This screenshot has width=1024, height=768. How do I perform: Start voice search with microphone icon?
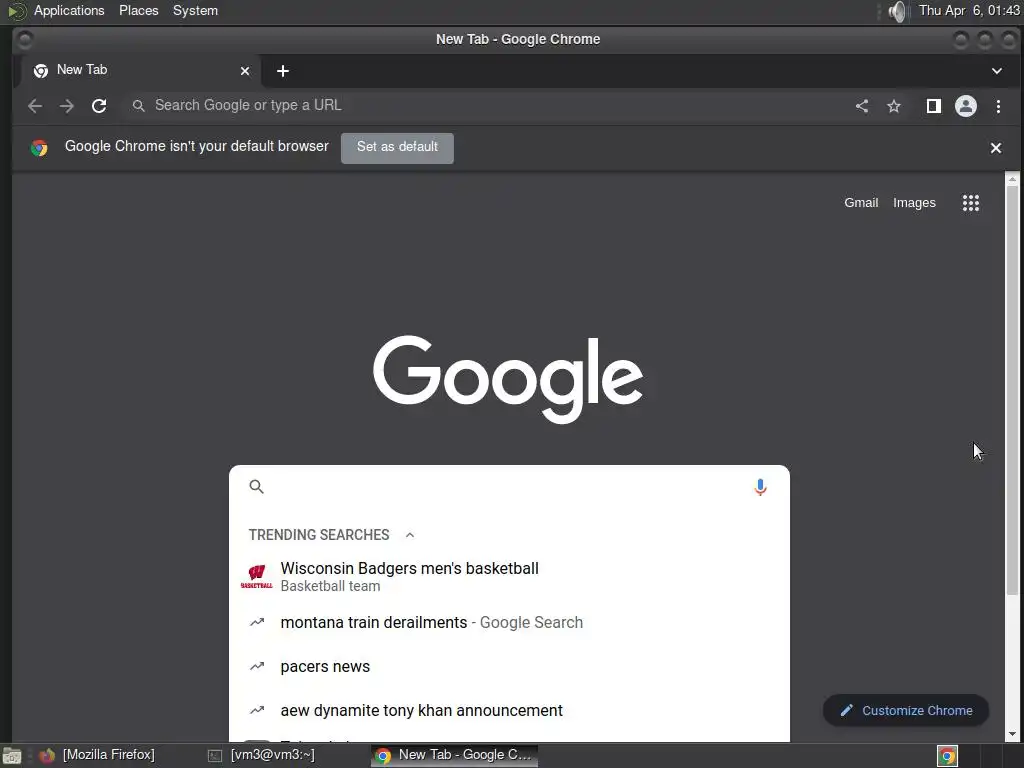pyautogui.click(x=760, y=487)
